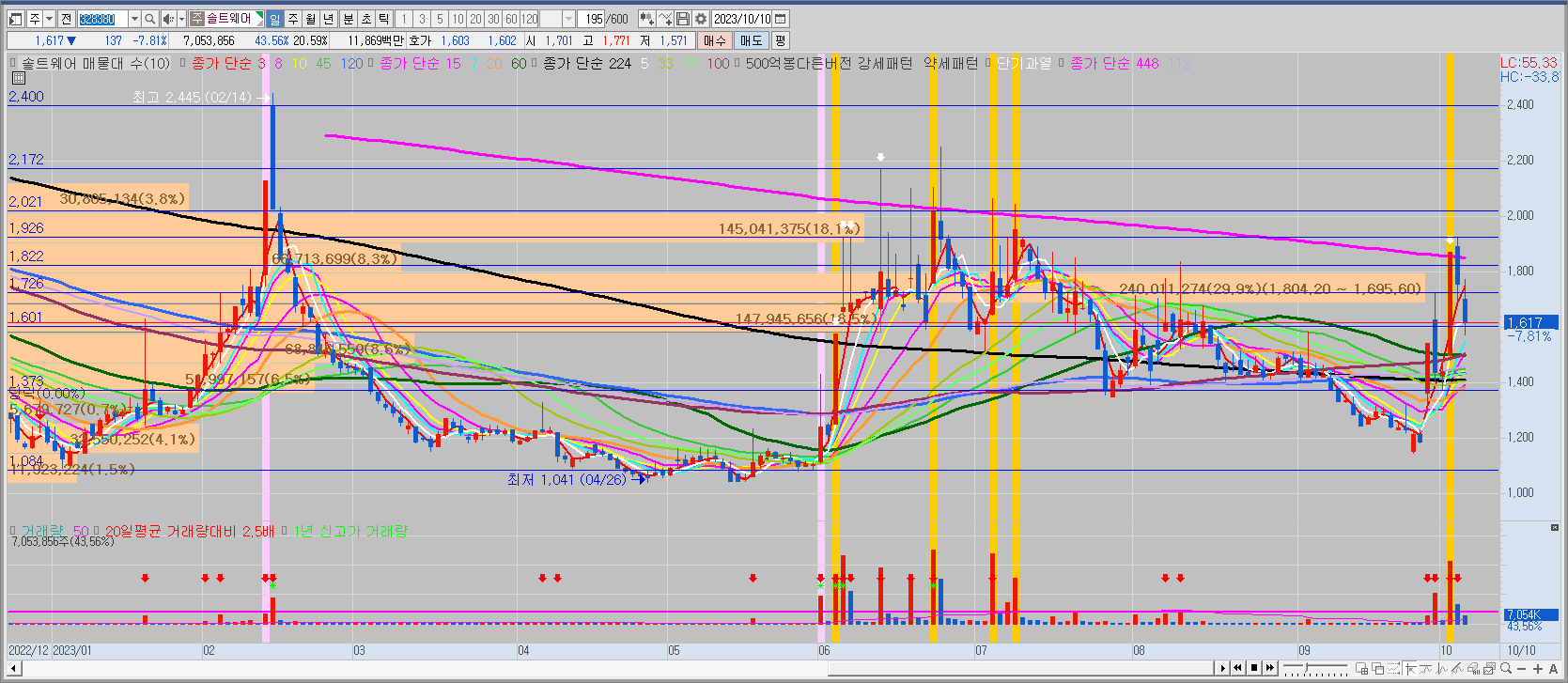Click the 매도 sell button
This screenshot has width=1568, height=683.
[752, 40]
